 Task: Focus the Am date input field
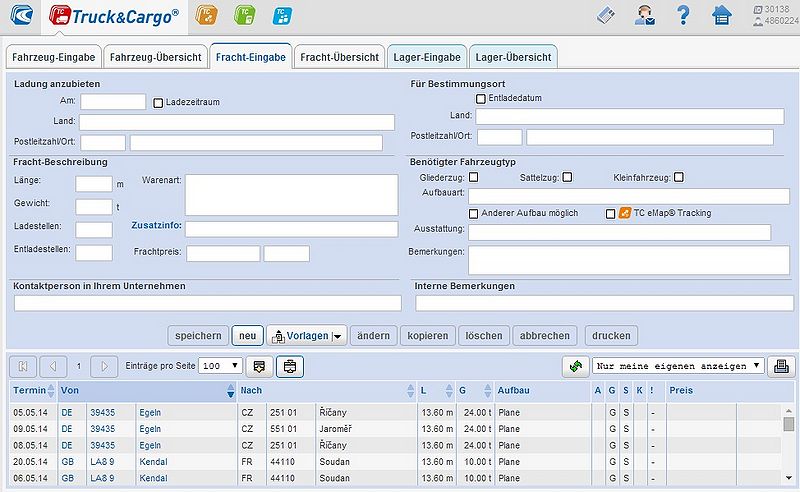tap(113, 101)
